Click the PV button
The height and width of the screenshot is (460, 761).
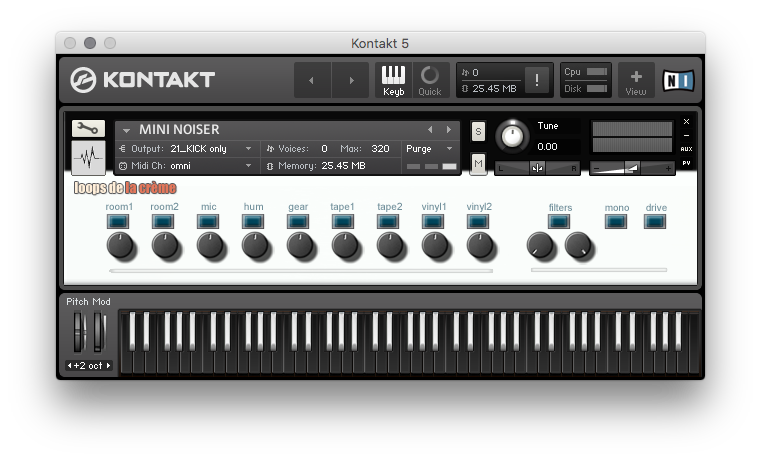686,163
